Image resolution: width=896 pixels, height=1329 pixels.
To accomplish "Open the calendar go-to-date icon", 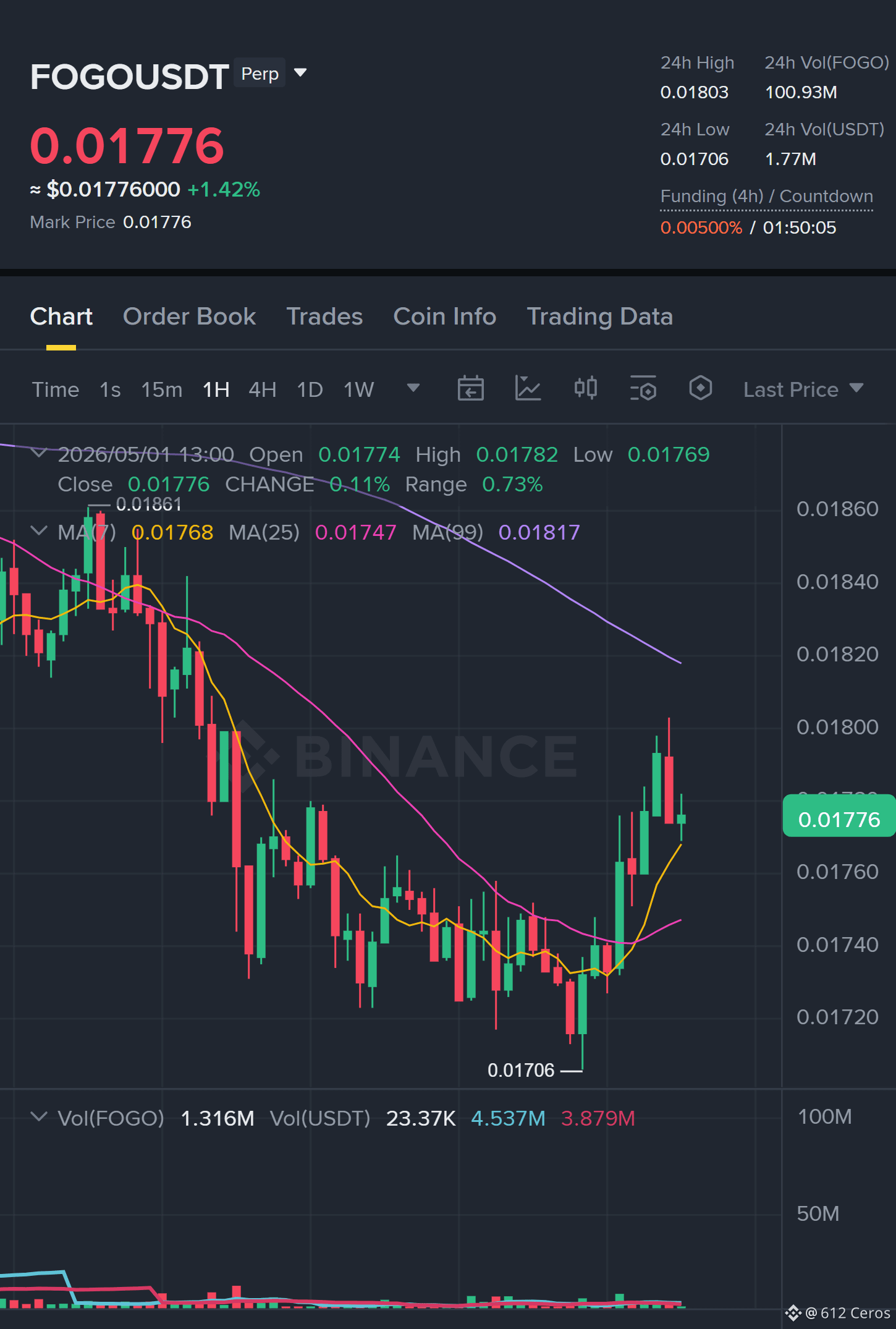I will pyautogui.click(x=470, y=389).
